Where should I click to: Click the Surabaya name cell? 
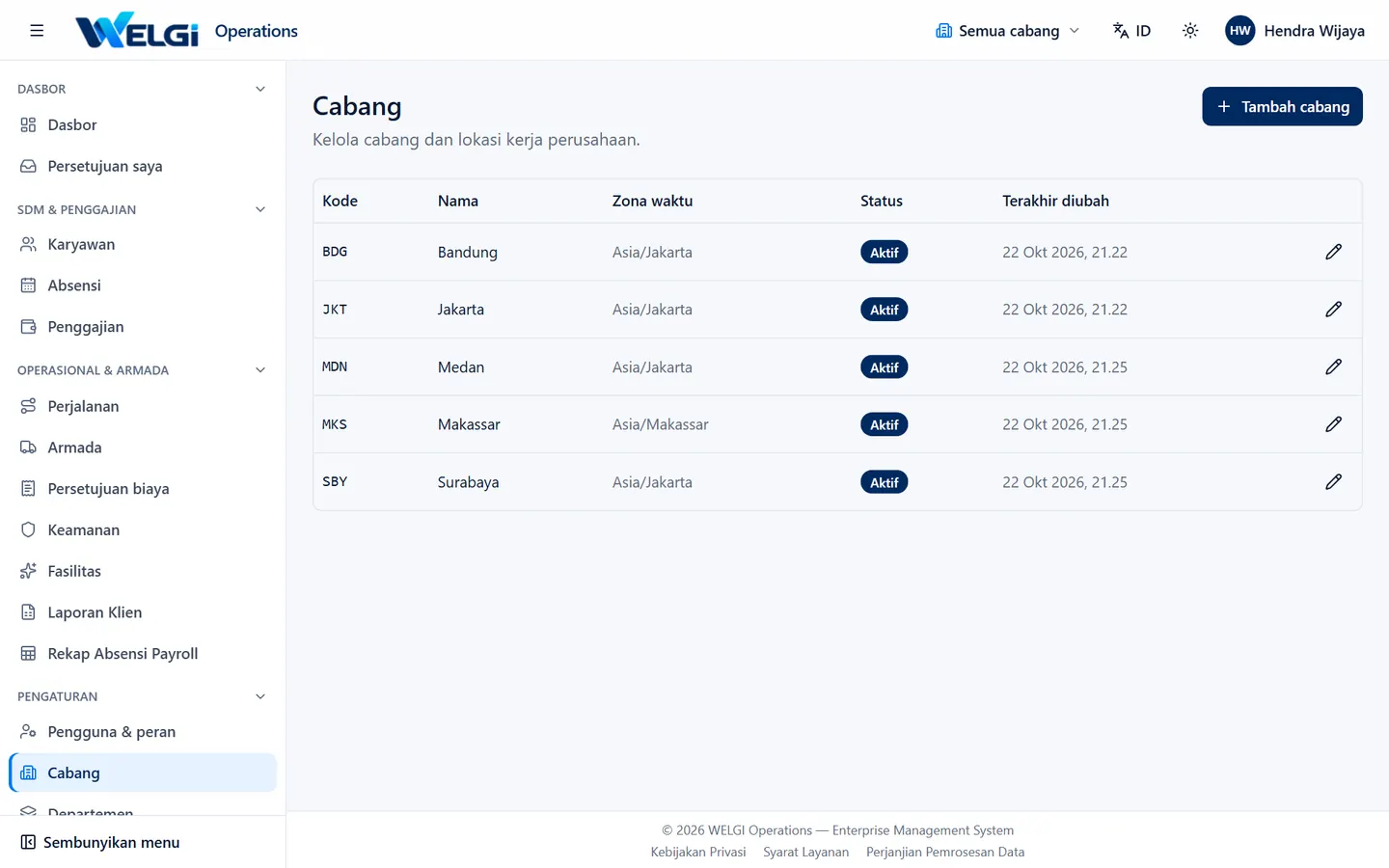468,482
